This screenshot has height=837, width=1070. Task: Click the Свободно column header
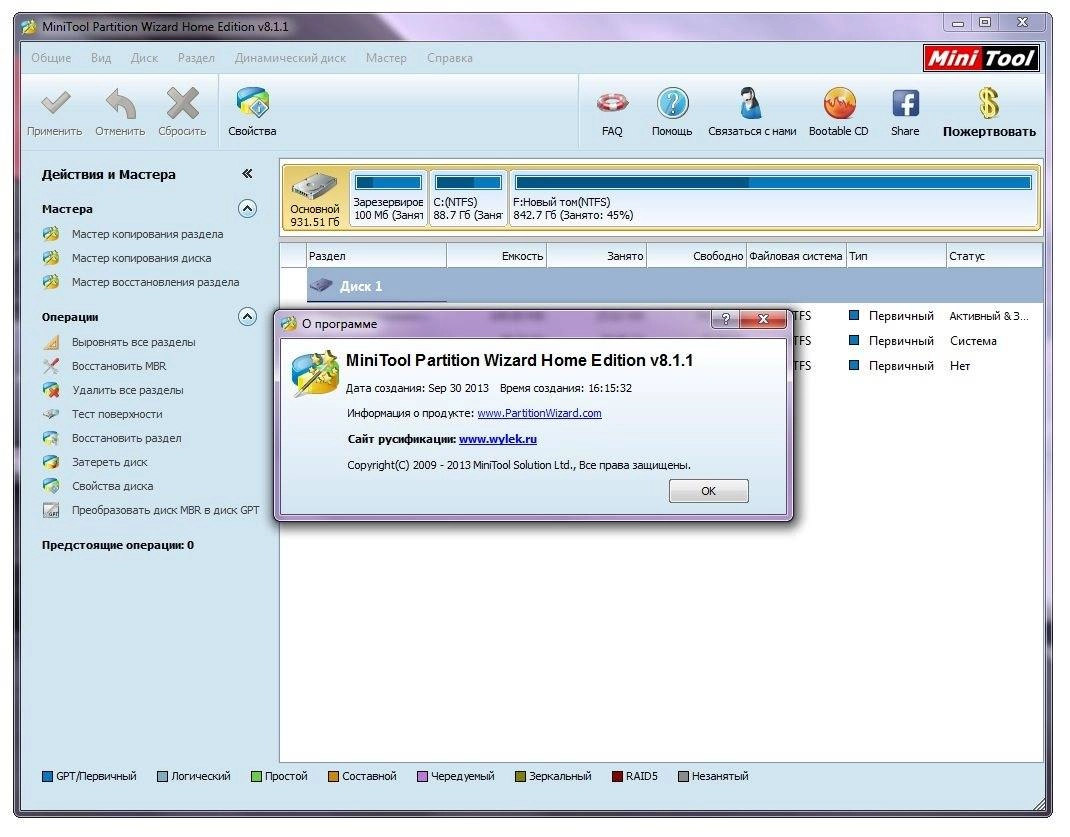(697, 256)
